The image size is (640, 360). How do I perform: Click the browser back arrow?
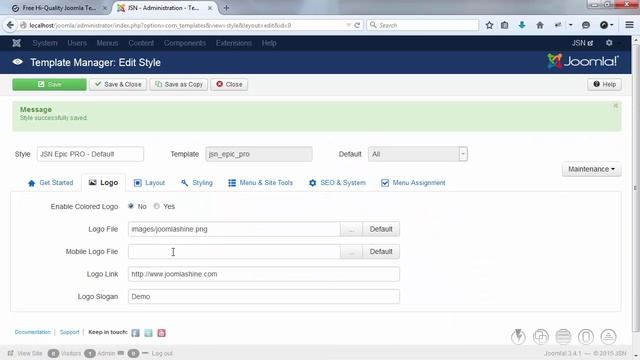(10, 25)
